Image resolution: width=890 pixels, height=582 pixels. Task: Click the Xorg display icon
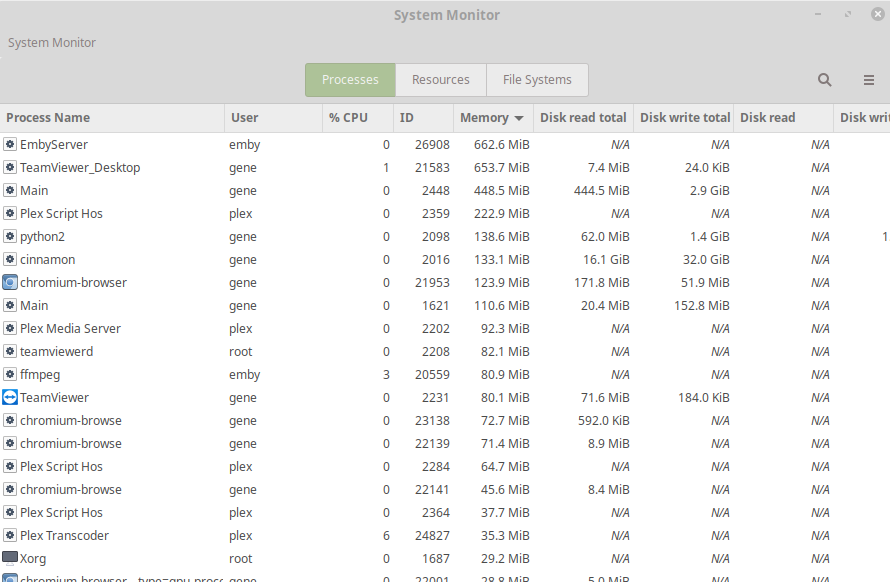point(10,559)
